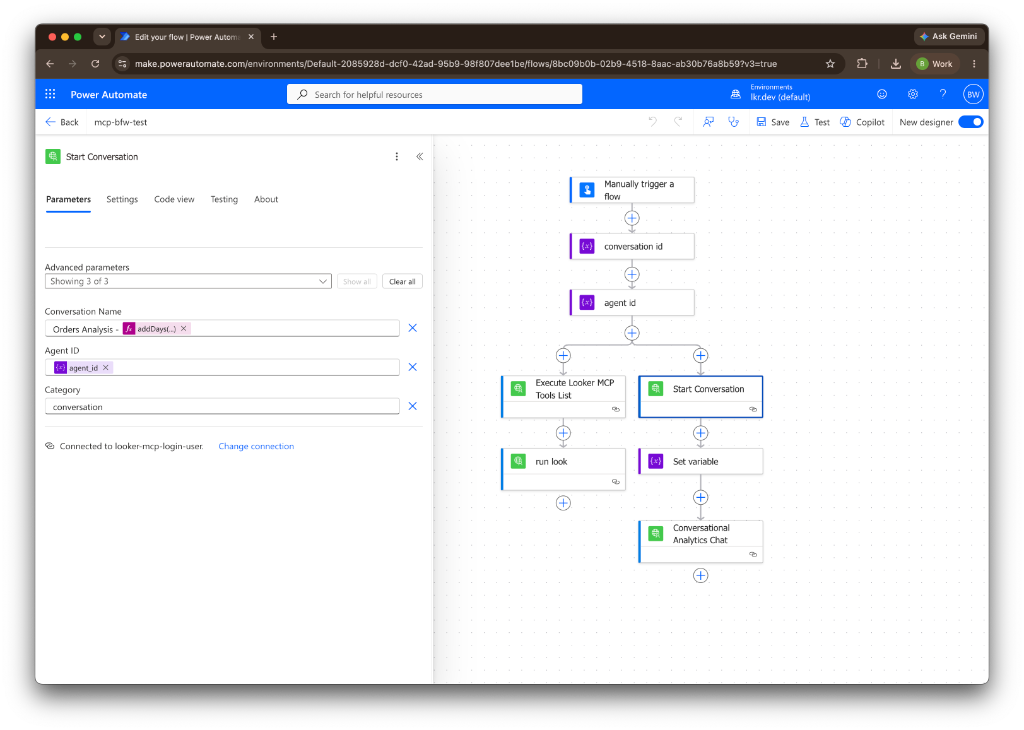
Task: Click the Undo icon in toolbar
Action: 652,121
